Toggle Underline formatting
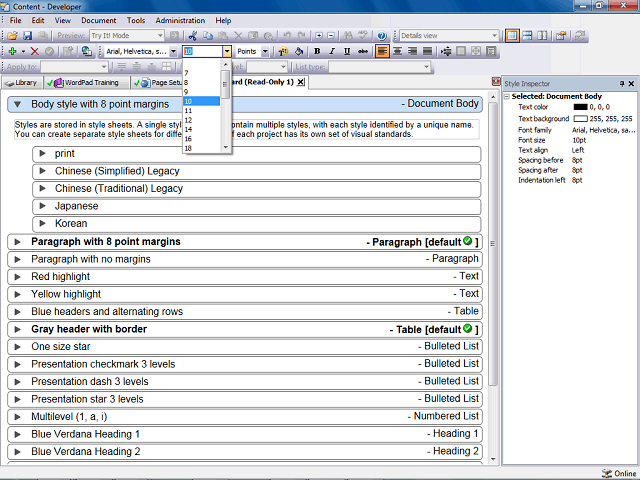The width and height of the screenshot is (640, 480). [347, 51]
